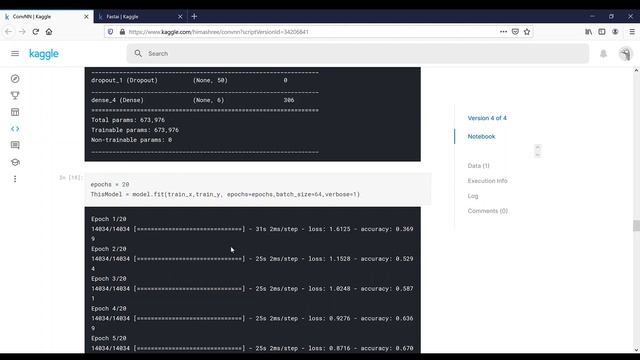Viewport: 640px width, 360px height.
Task: Select Log in the right panel
Action: 473,196
